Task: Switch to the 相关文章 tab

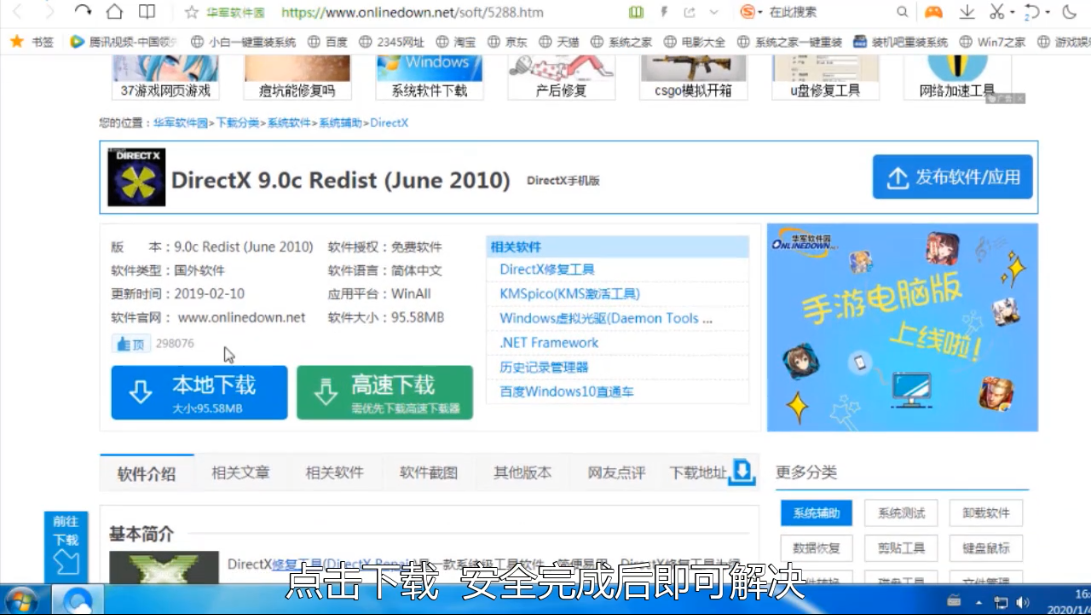Action: click(x=241, y=473)
